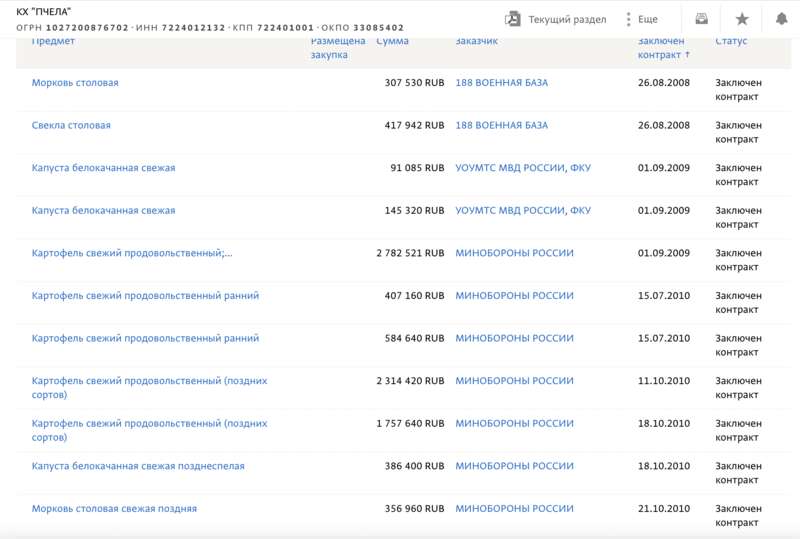Sort by 'Сумма' column header
Screen dimensions: 800x539
point(392,41)
